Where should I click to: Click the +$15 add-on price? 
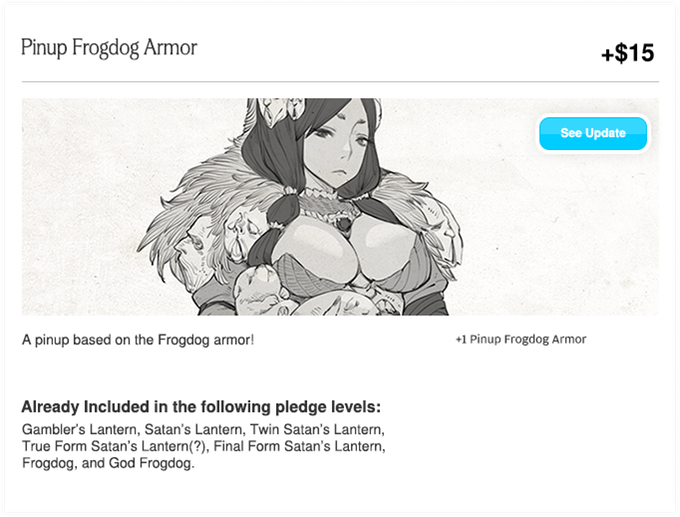pyautogui.click(x=627, y=53)
